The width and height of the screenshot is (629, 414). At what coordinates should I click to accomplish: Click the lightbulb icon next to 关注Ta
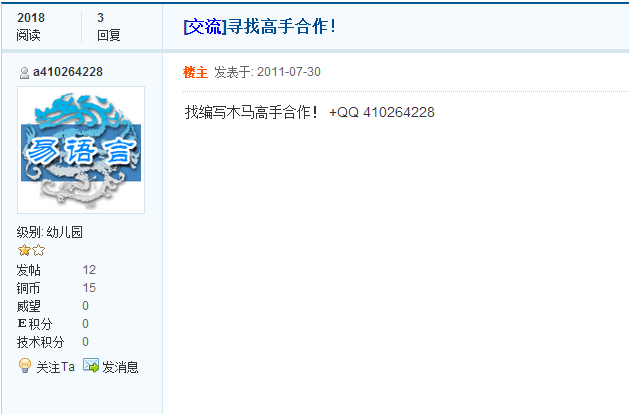(25, 365)
